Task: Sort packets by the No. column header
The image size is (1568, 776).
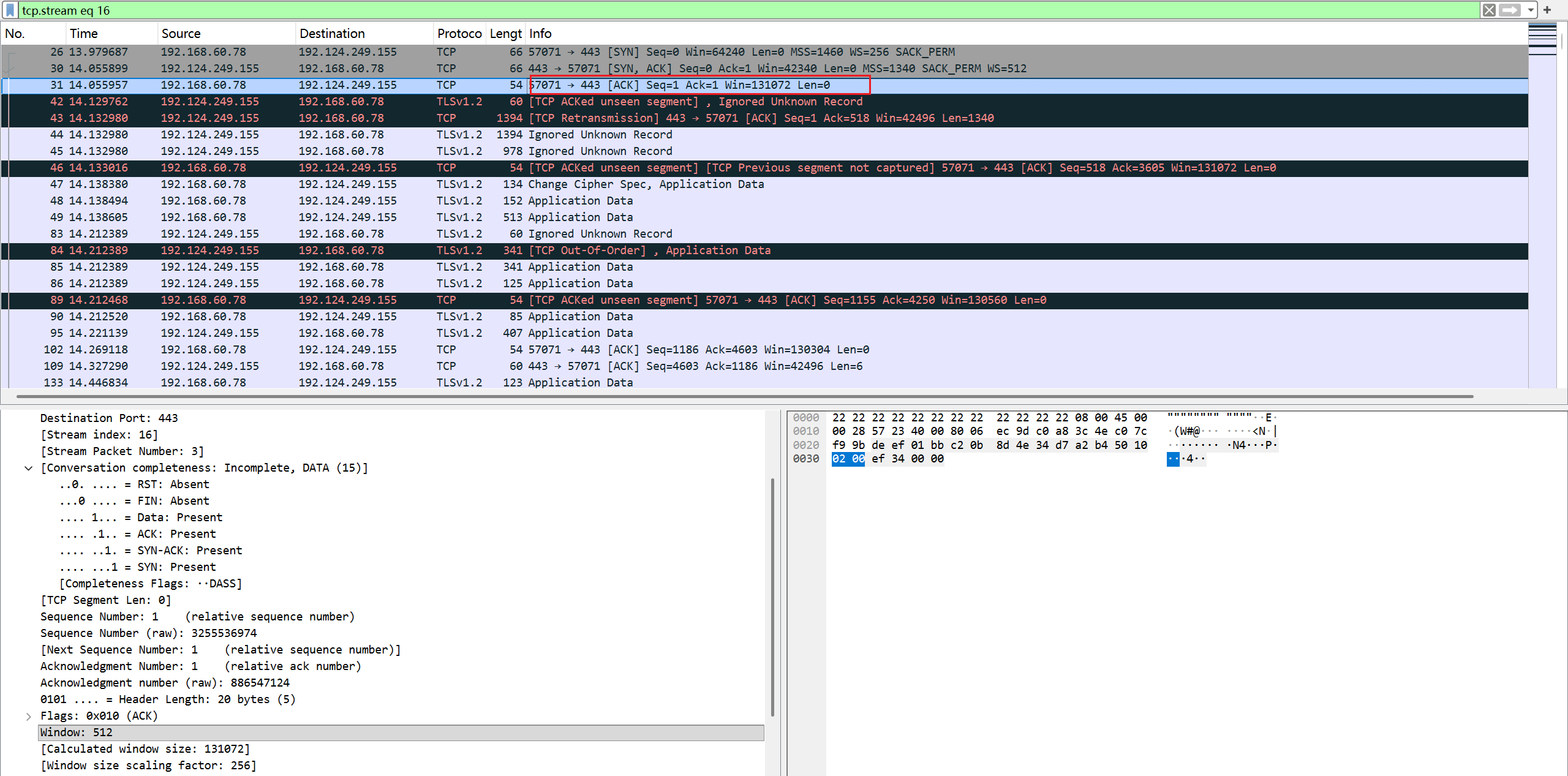Action: click(x=33, y=34)
